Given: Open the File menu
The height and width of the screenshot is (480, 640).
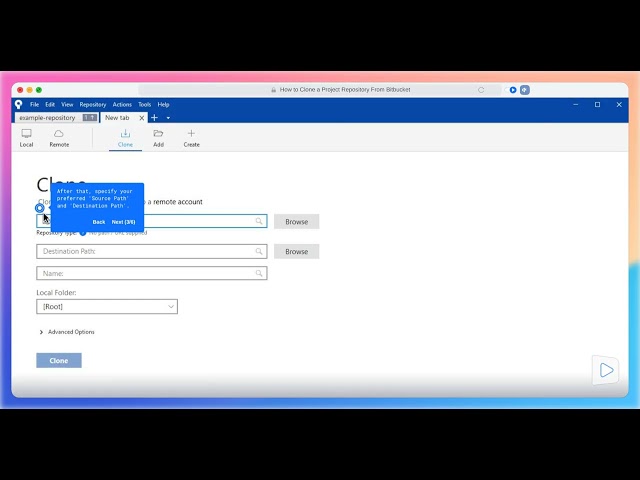Looking at the screenshot, I should 34,104.
